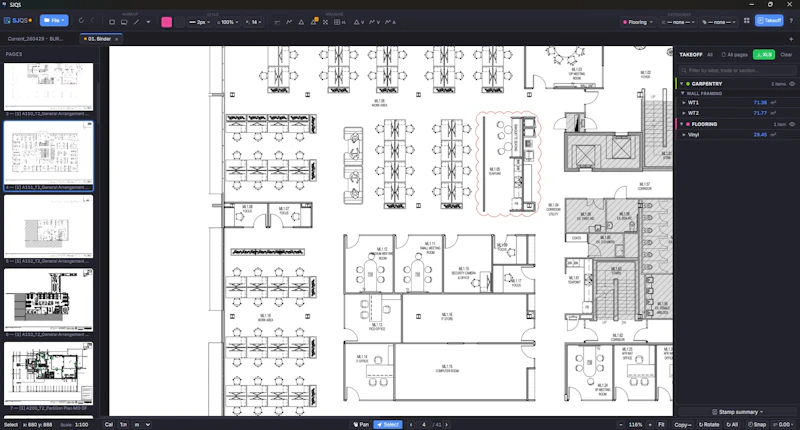The image size is (800, 430).
Task: Open the hatched fill color swatch
Action: (179, 22)
